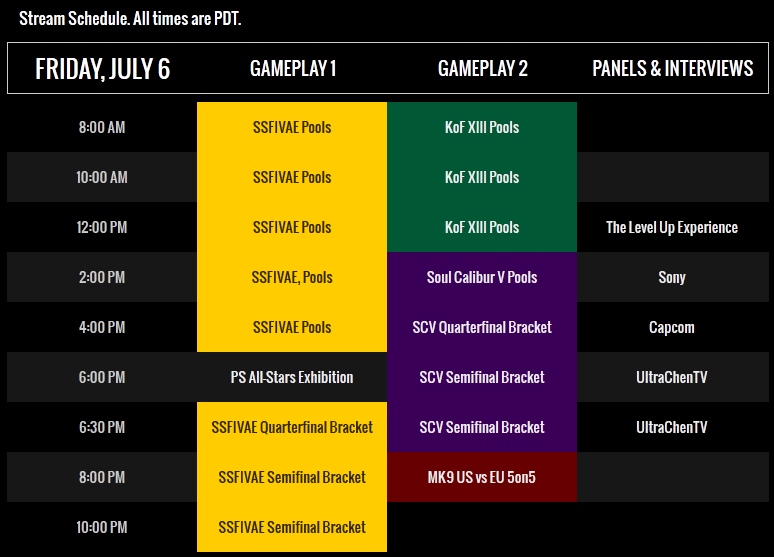Click PS All-Stars Exhibition entry
This screenshot has width=774, height=557.
(292, 377)
